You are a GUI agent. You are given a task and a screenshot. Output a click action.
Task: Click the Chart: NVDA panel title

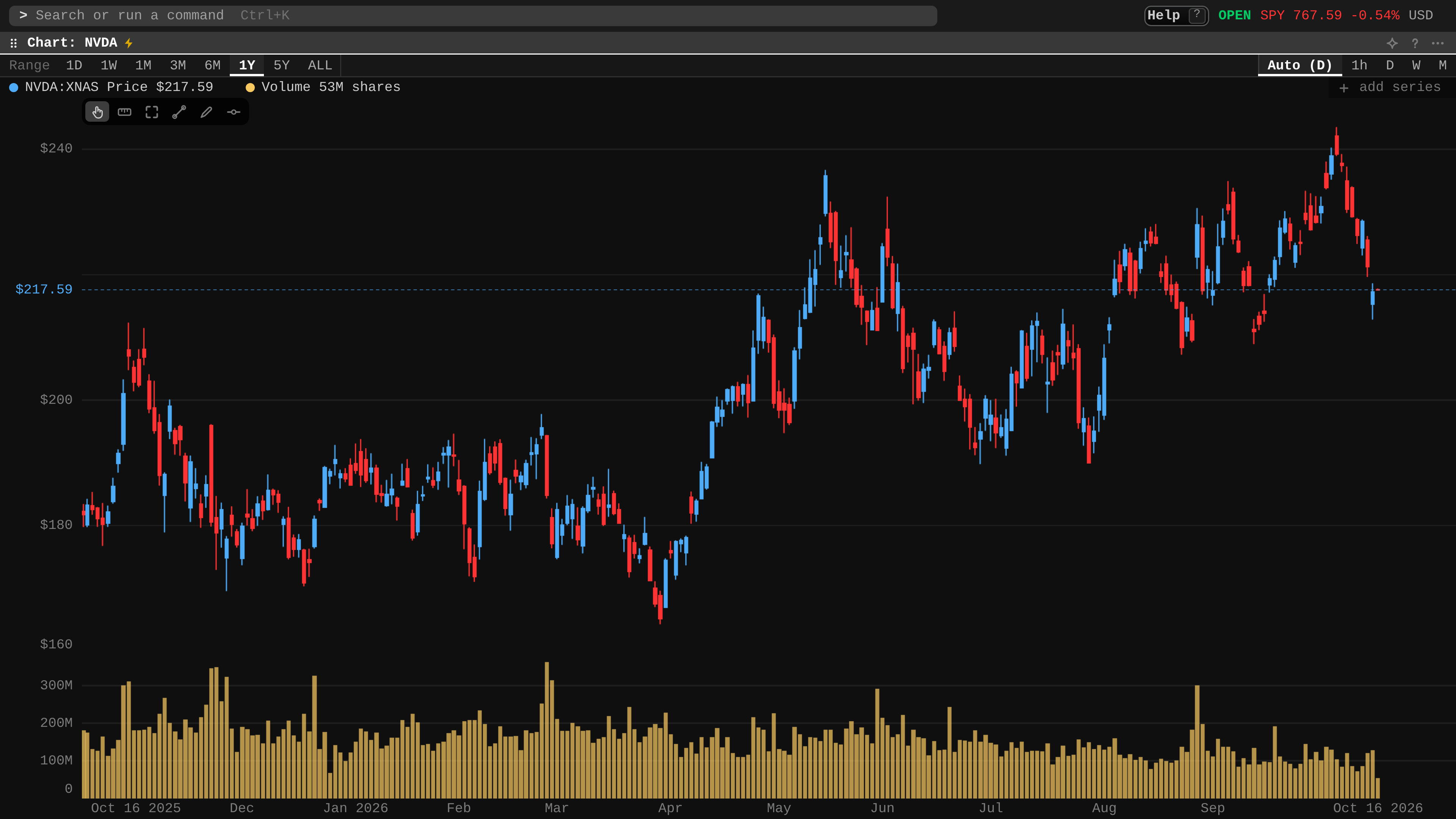(72, 43)
